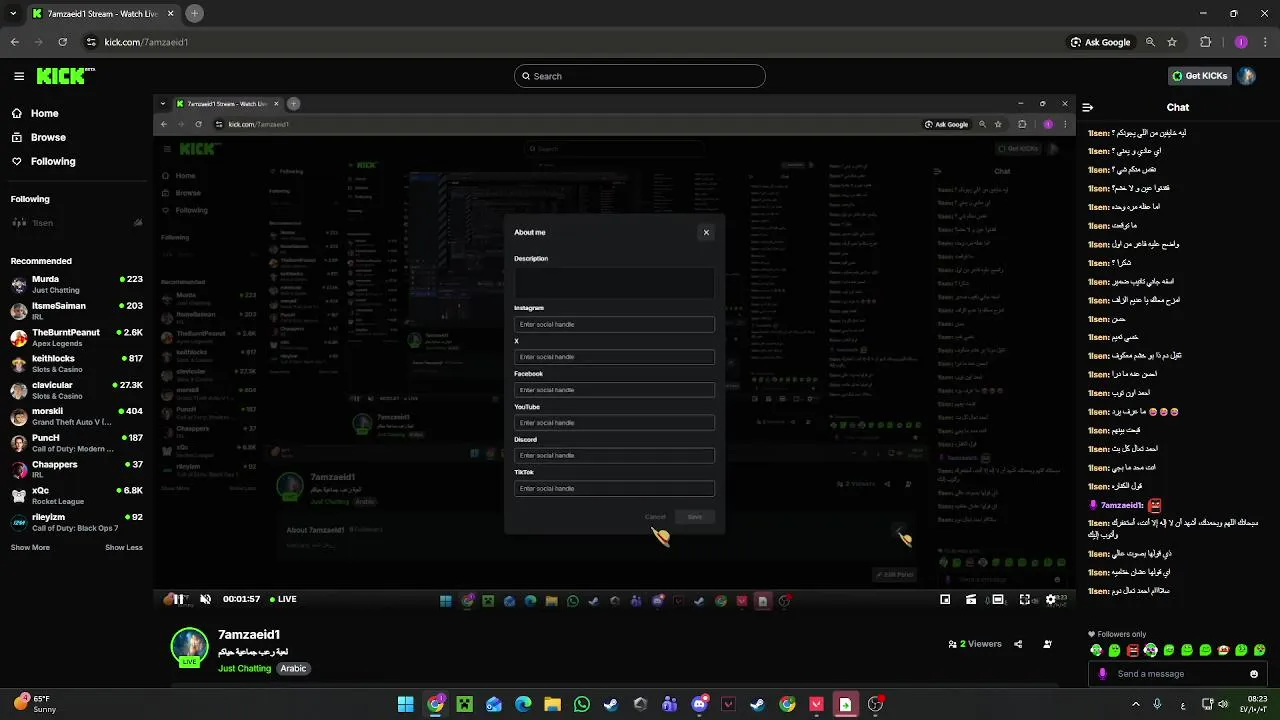
Task: Bookmark this page with the star
Action: (1172, 42)
